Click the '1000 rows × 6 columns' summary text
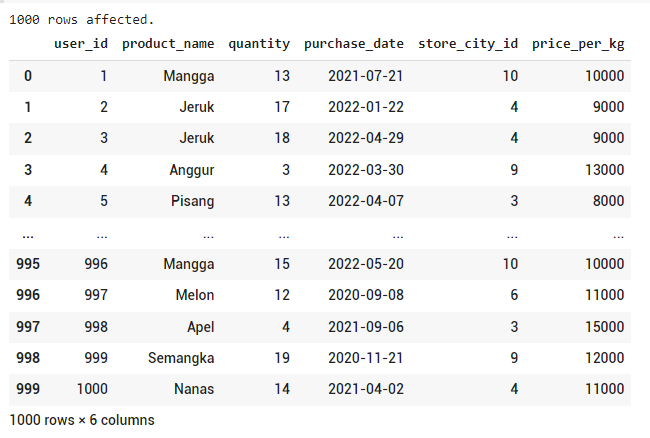 82,420
